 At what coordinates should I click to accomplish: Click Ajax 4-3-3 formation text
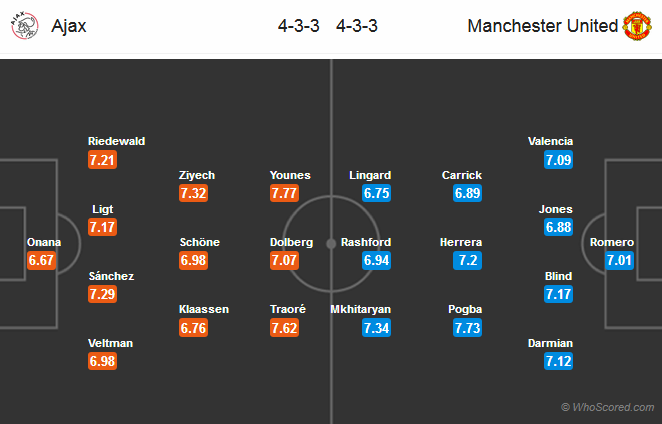[x=298, y=26]
